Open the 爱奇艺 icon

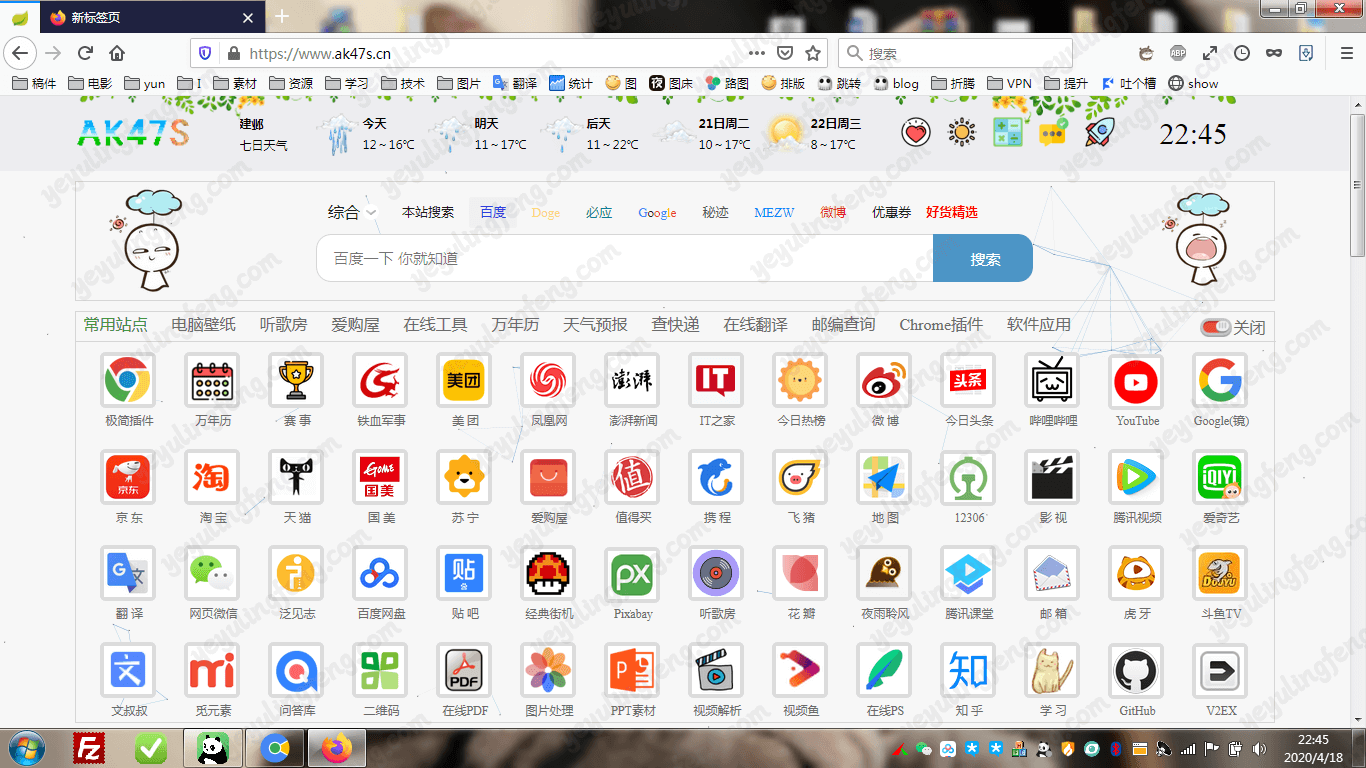[1220, 478]
